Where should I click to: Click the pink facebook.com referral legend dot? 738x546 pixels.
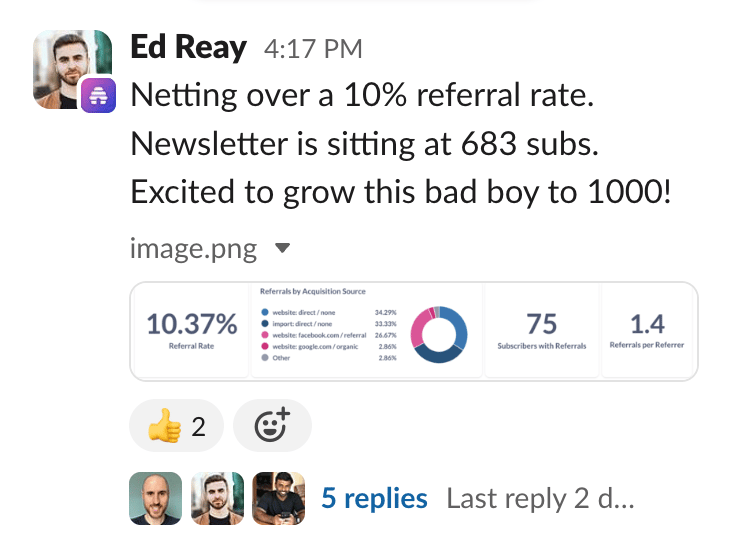(265, 335)
